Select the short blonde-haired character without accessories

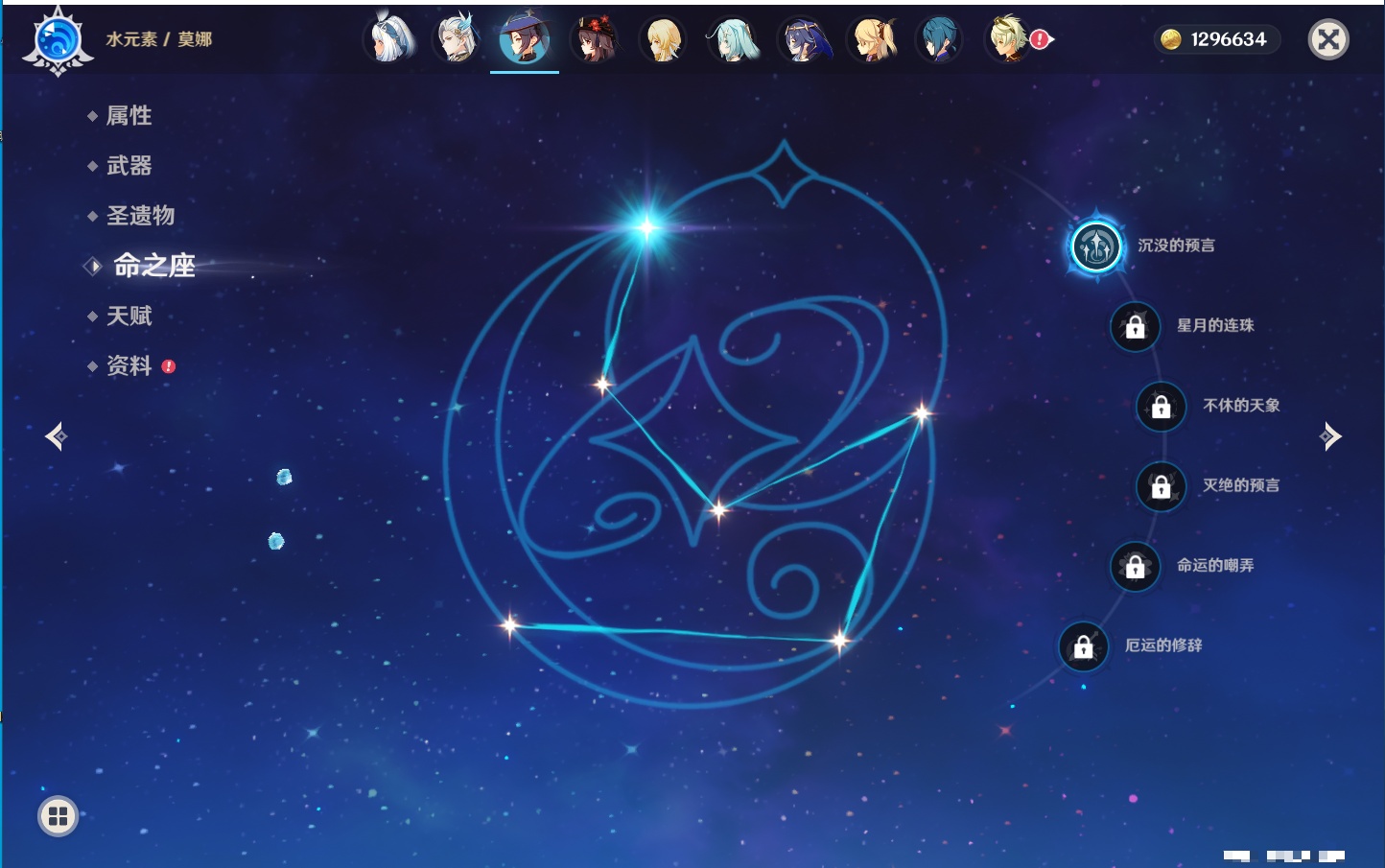(x=664, y=39)
